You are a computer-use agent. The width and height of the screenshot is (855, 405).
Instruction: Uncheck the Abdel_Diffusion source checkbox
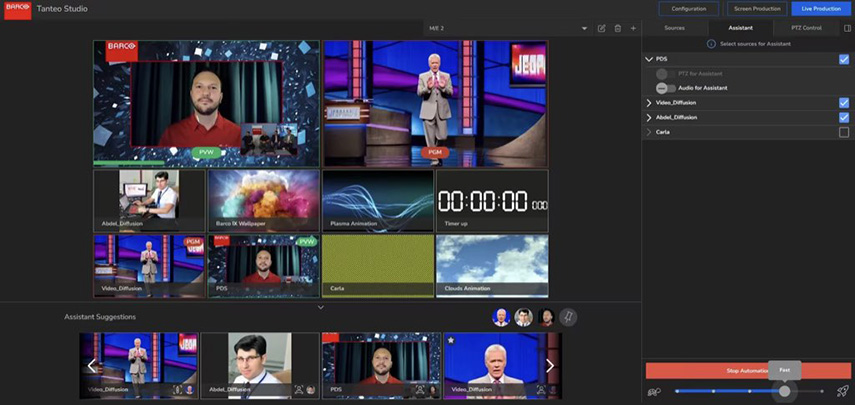click(x=844, y=117)
